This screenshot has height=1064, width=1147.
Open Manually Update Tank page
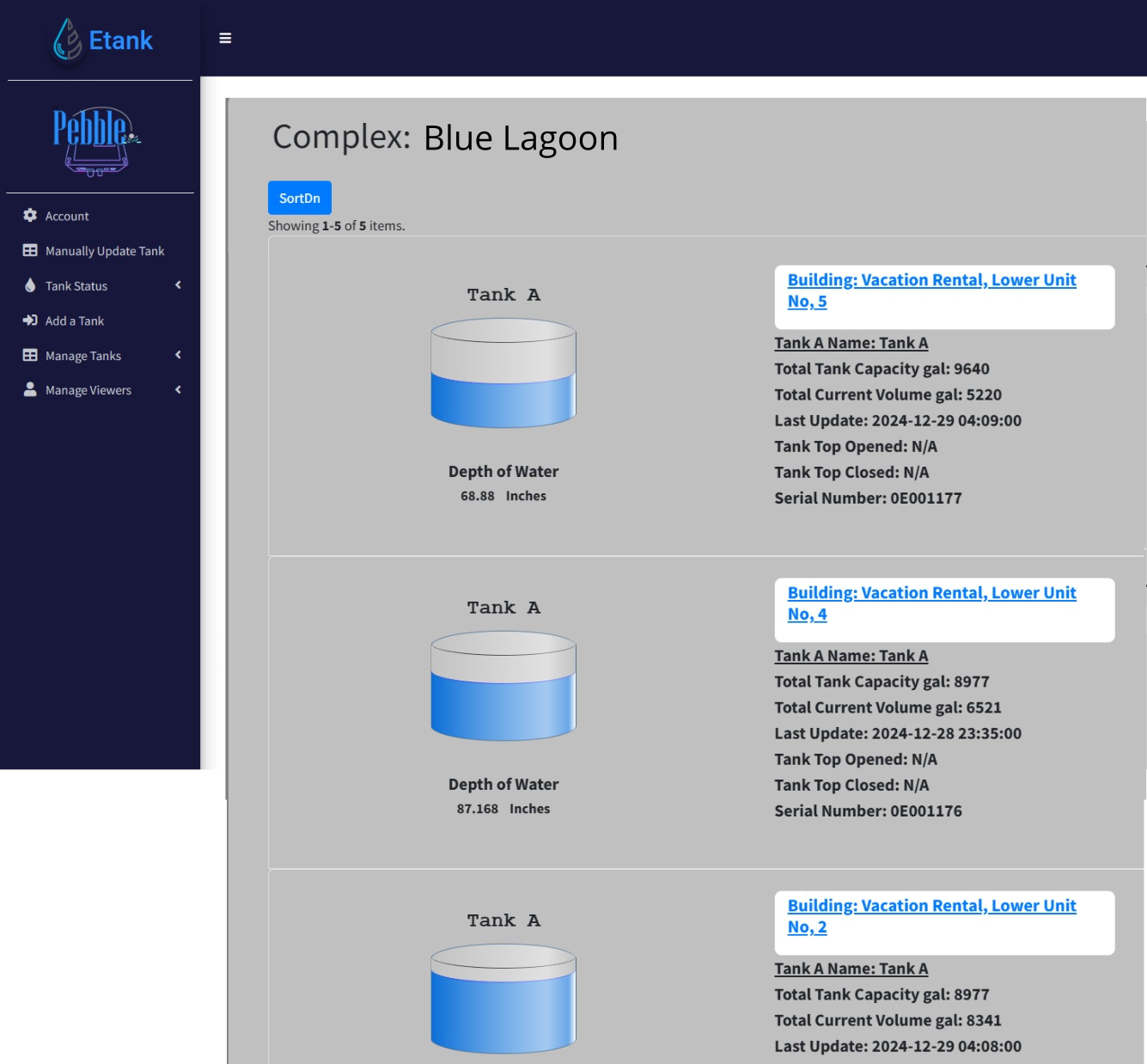coord(105,251)
